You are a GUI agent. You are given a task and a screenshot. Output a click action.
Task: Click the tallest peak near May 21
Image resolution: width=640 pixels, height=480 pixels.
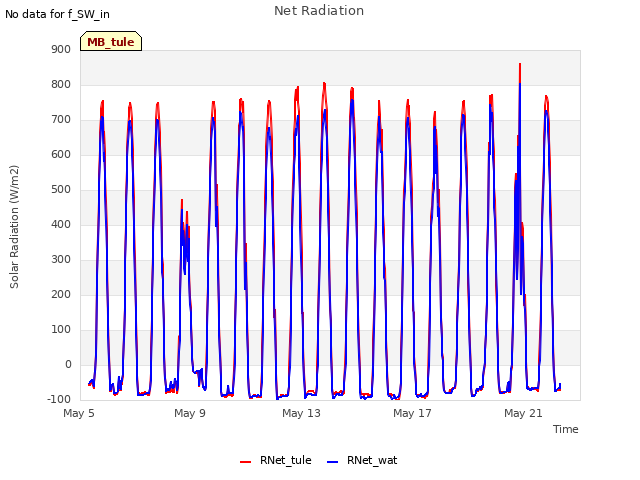tap(520, 64)
